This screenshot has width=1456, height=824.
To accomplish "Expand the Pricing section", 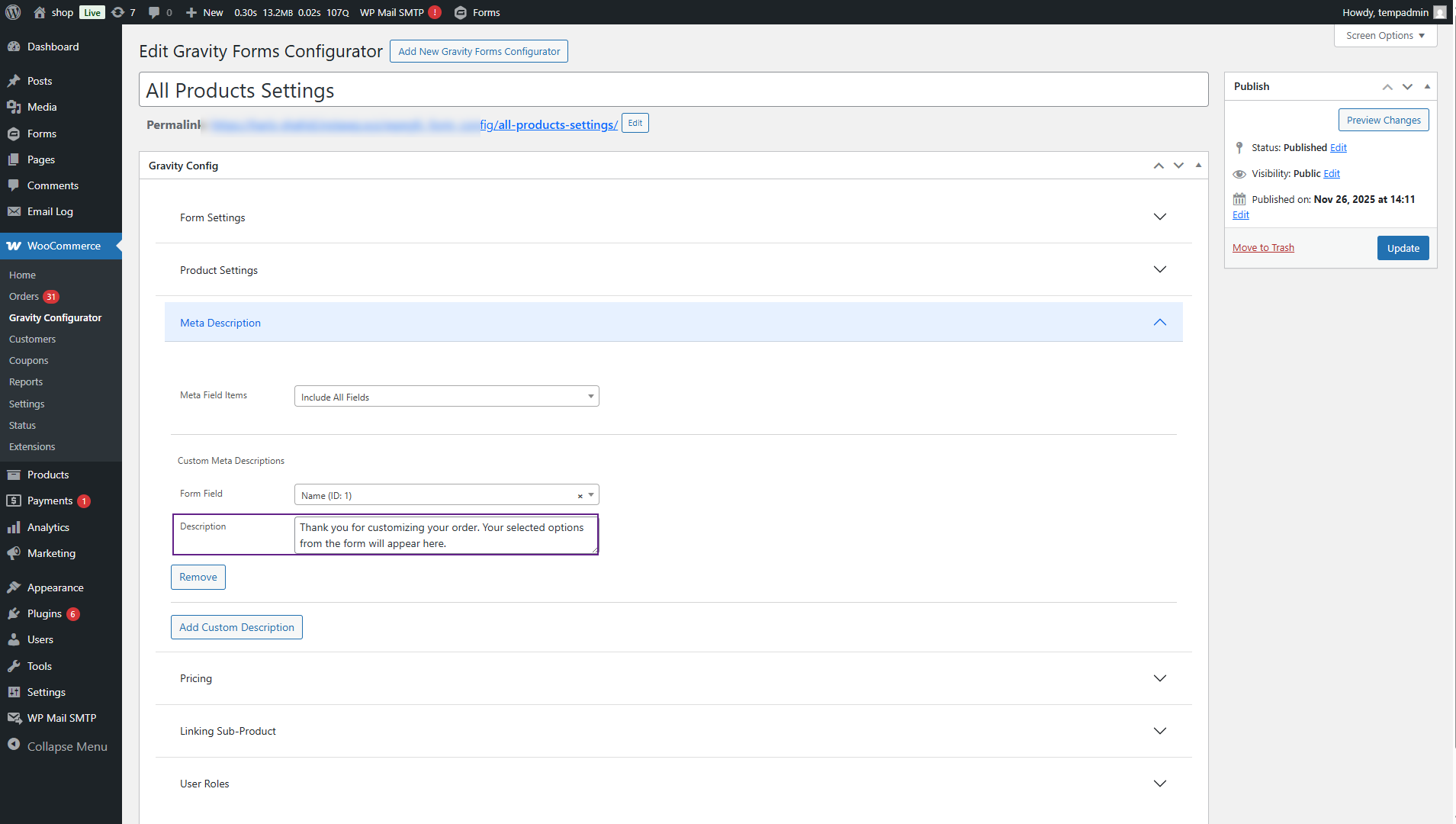I will (x=1159, y=678).
